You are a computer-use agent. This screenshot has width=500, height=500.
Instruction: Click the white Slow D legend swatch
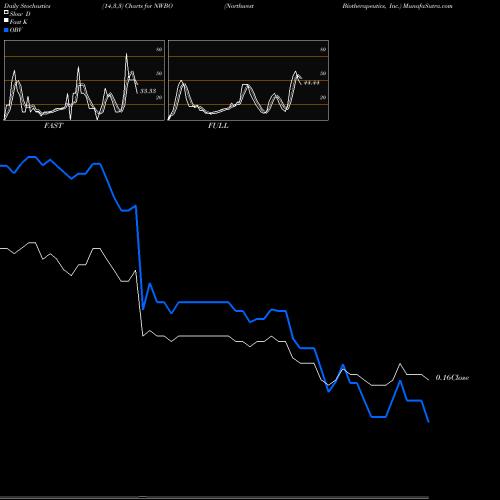pyautogui.click(x=6, y=12)
